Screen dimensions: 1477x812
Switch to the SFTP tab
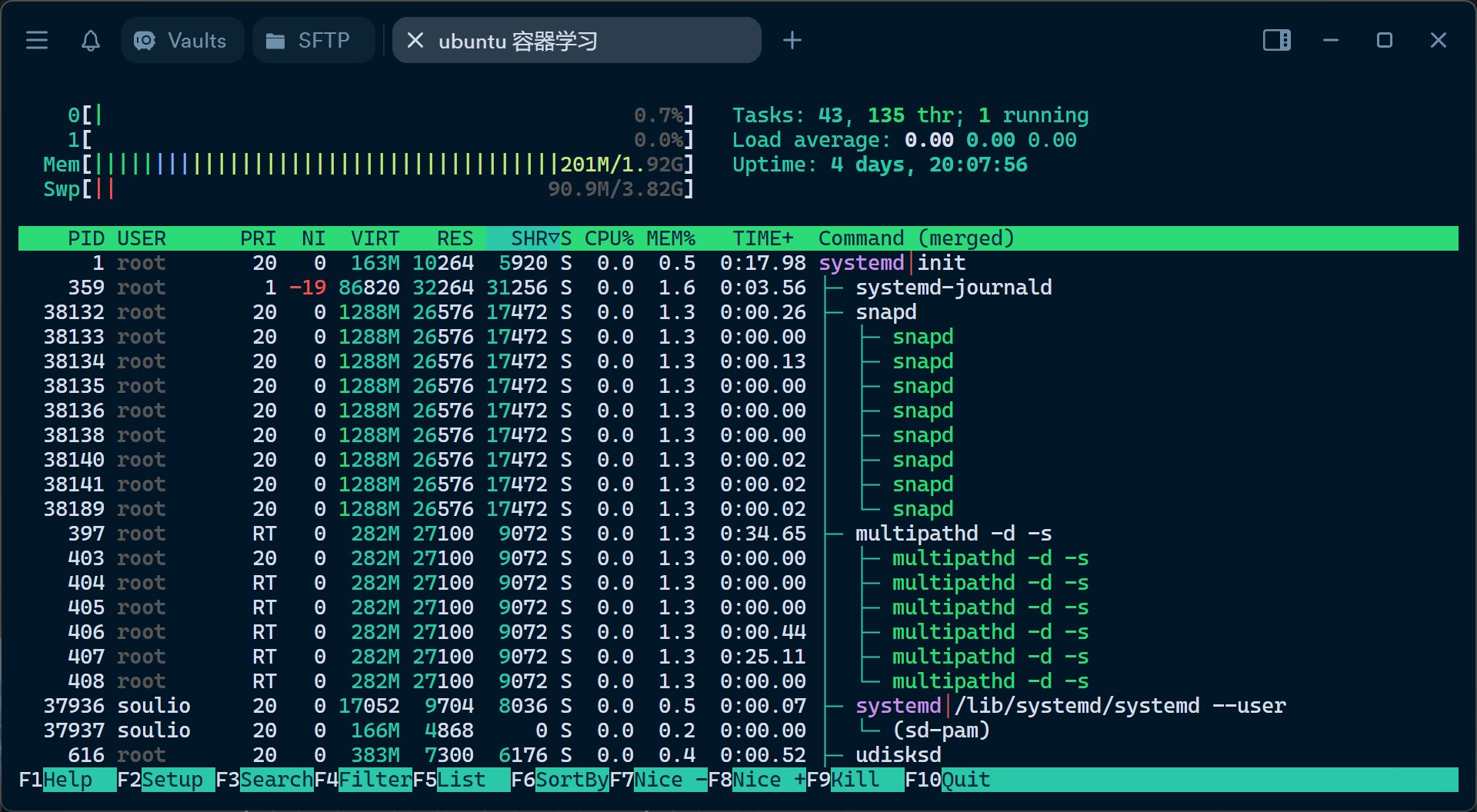tap(313, 40)
